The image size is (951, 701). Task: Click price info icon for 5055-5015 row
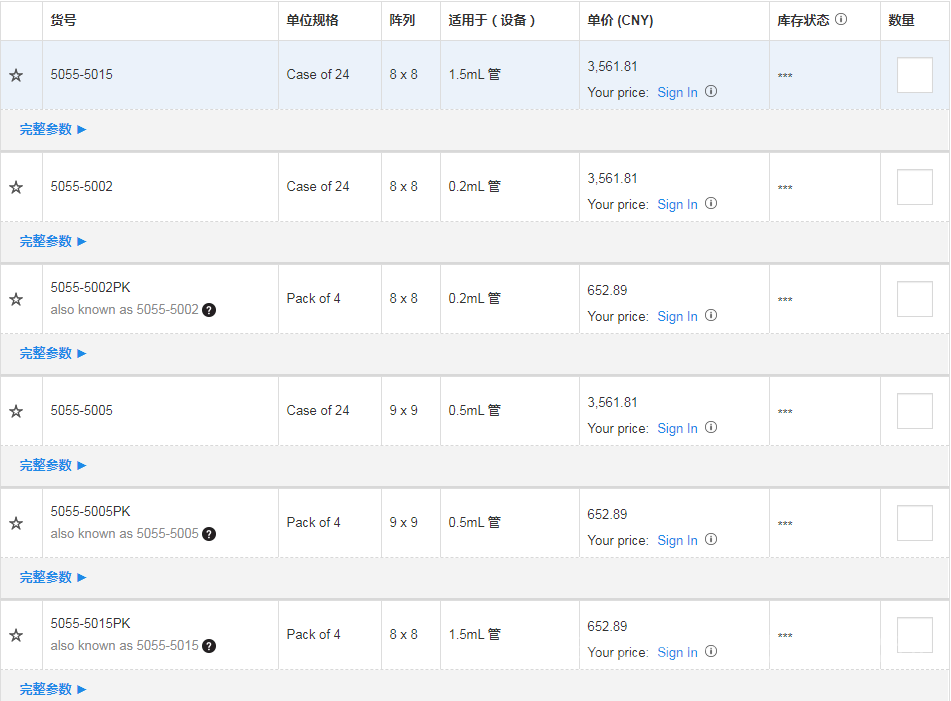point(711,91)
